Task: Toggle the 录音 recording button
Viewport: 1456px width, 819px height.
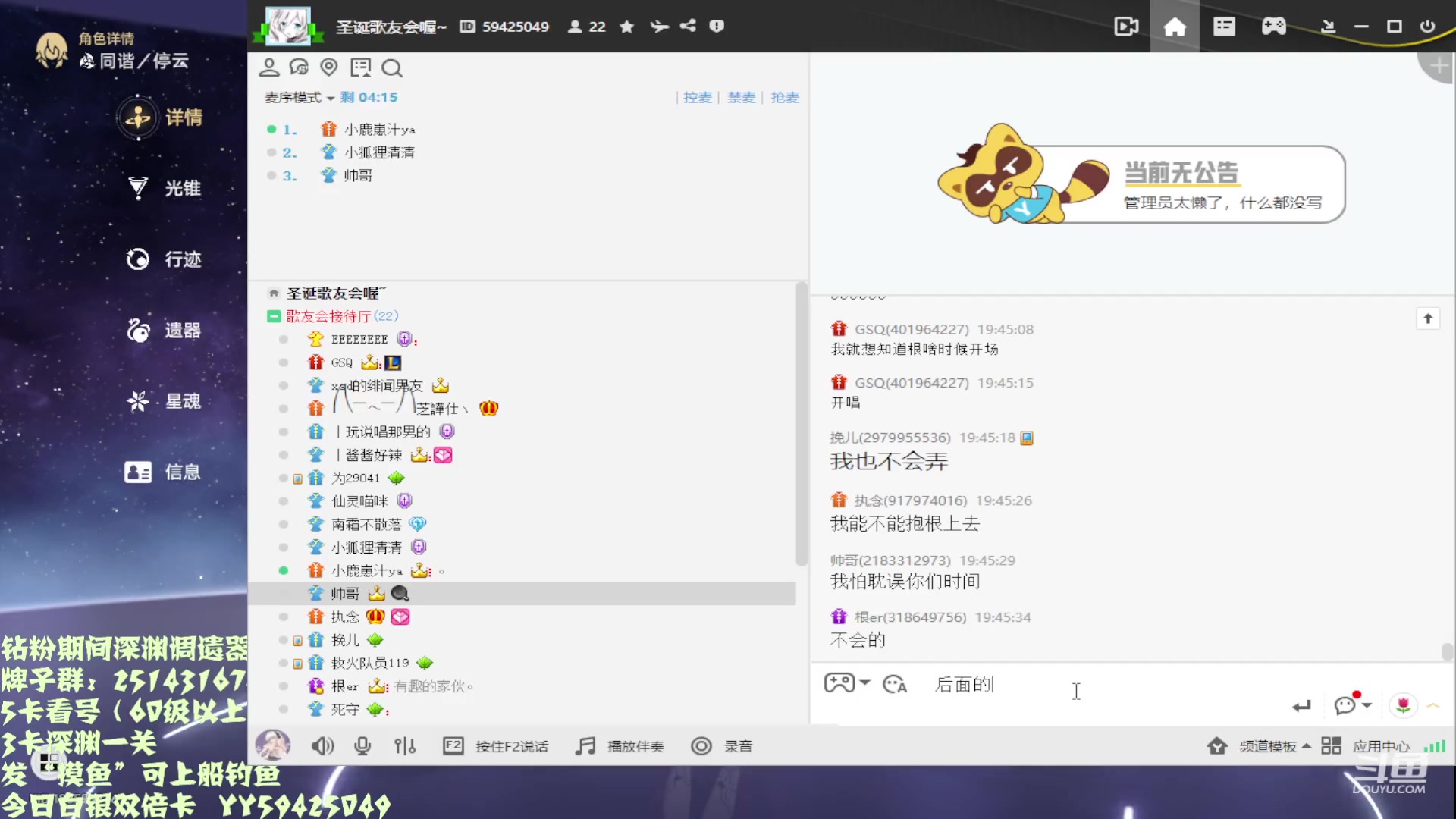Action: 721,746
